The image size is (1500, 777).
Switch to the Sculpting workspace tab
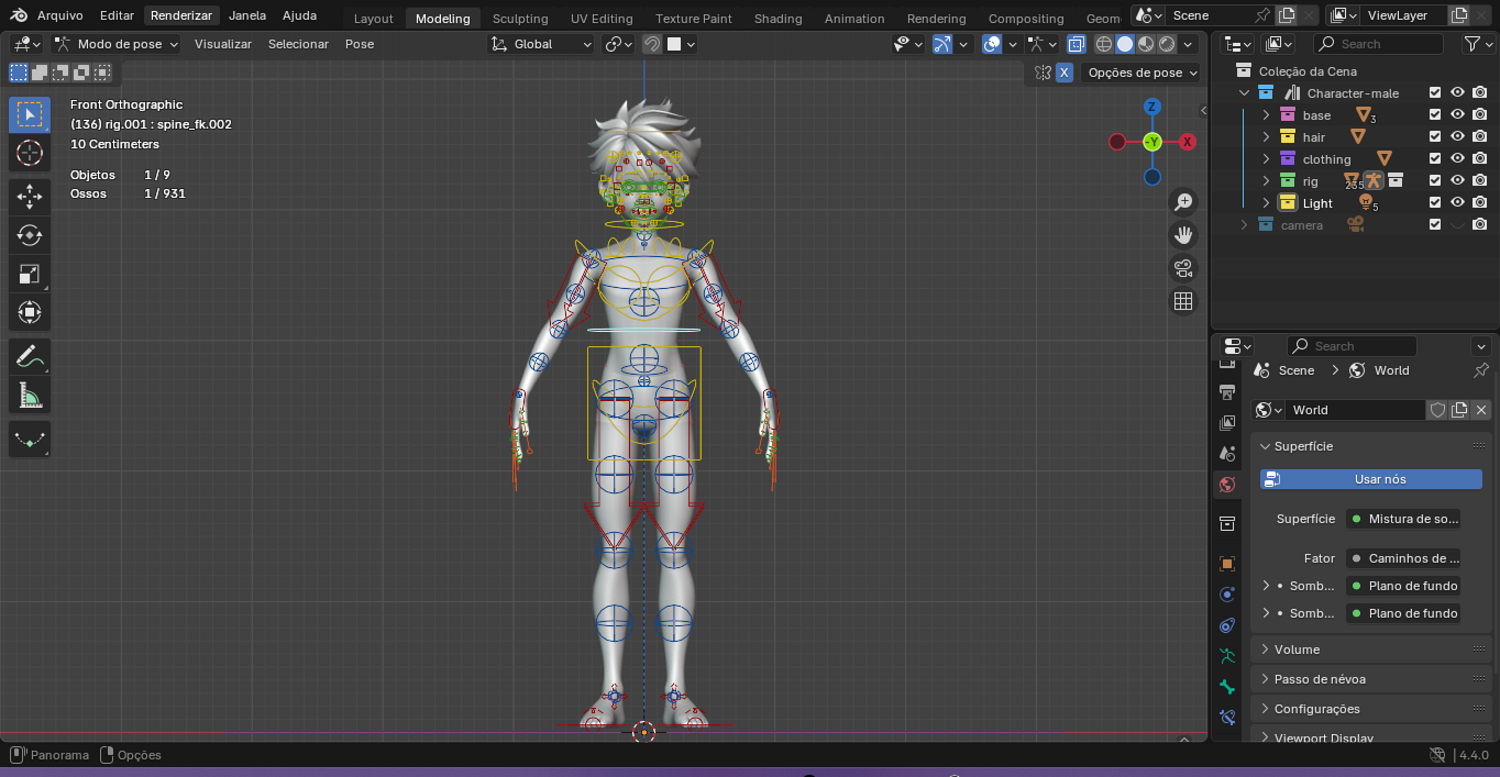click(520, 18)
